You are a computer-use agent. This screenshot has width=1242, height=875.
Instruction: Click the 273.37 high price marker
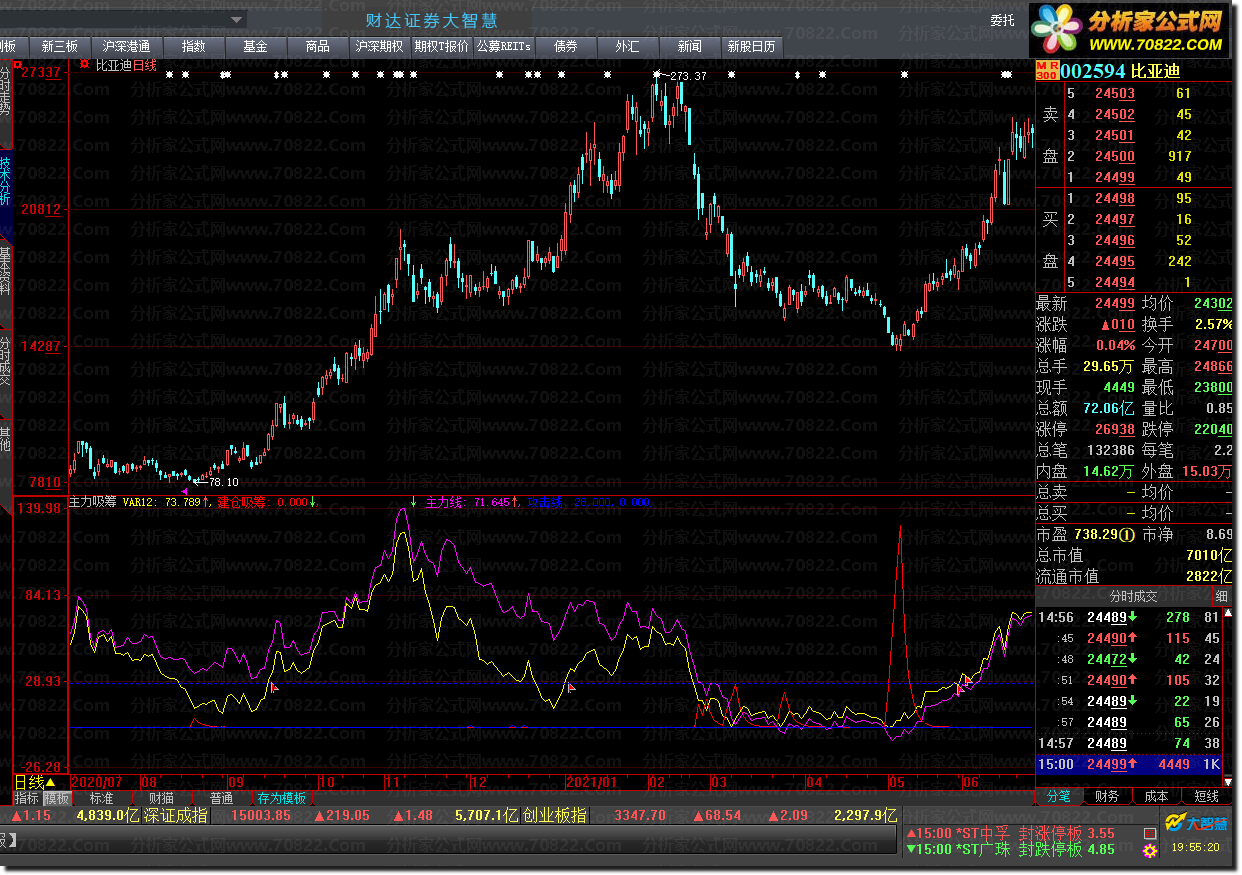688,76
